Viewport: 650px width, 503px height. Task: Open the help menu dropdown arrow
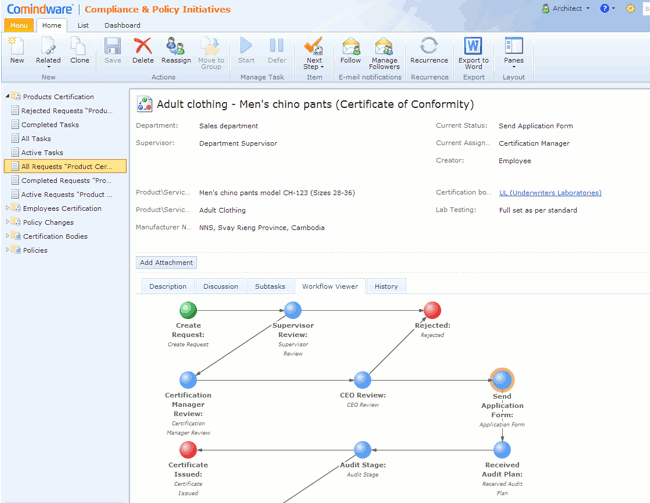tap(614, 8)
